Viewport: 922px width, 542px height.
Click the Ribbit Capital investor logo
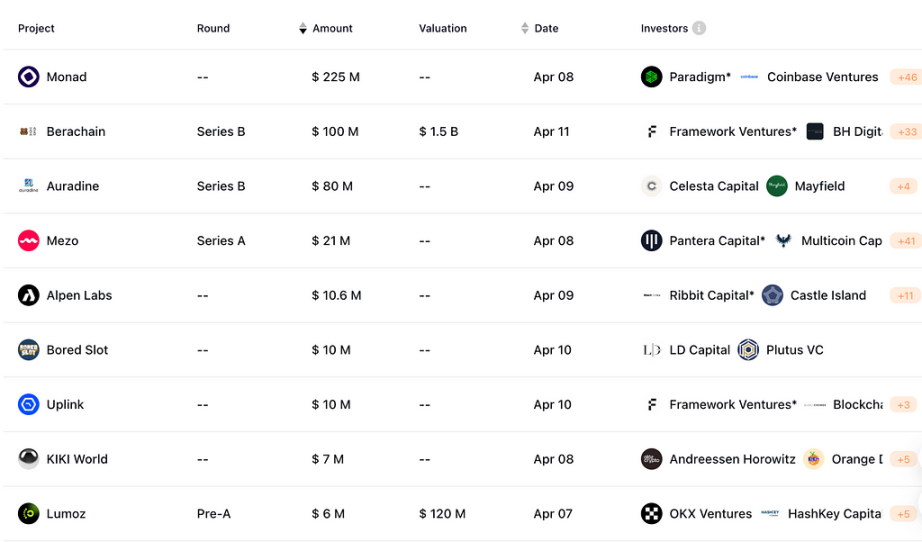click(x=652, y=295)
